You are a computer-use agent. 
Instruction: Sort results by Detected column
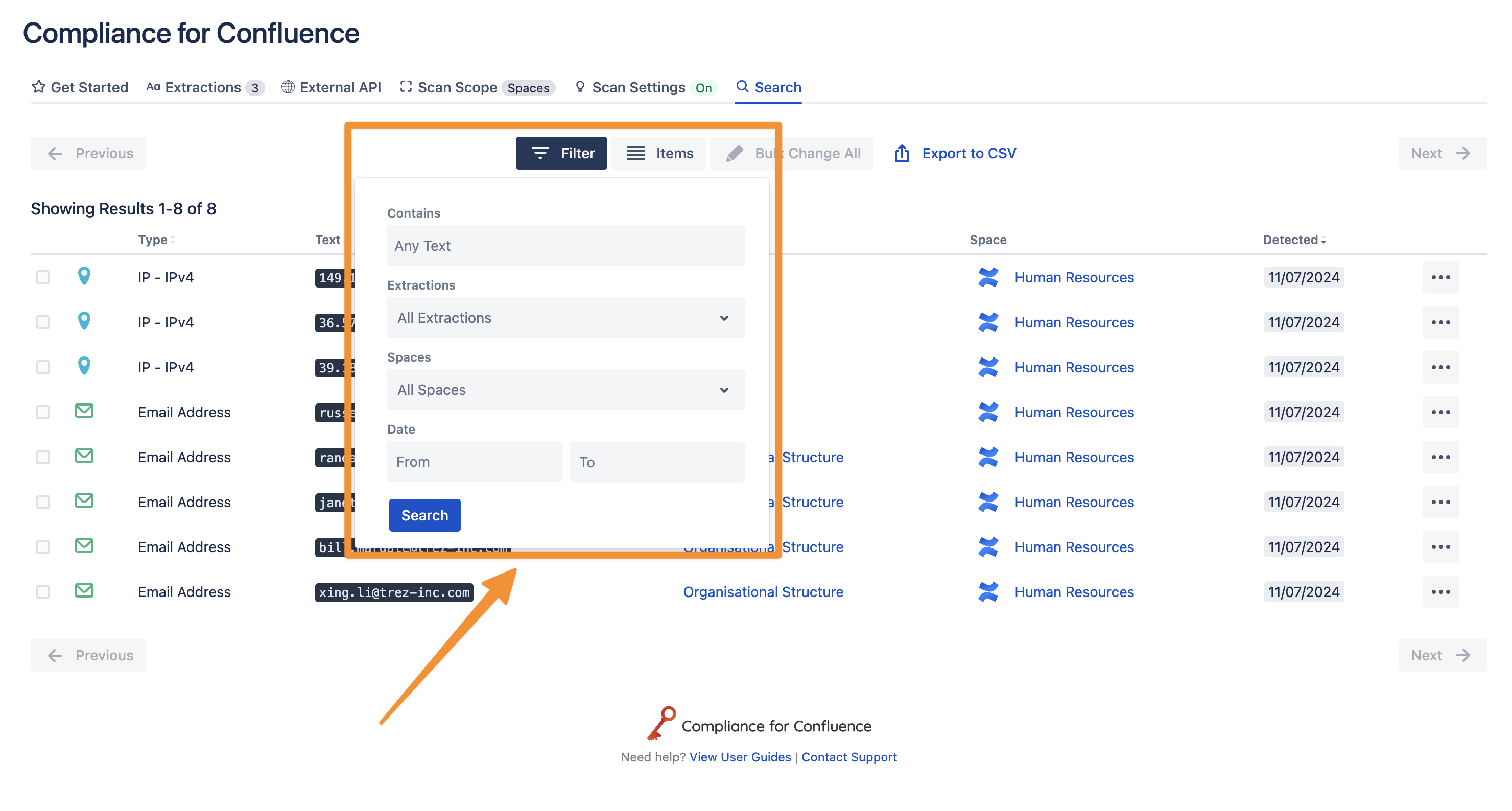pos(1294,240)
